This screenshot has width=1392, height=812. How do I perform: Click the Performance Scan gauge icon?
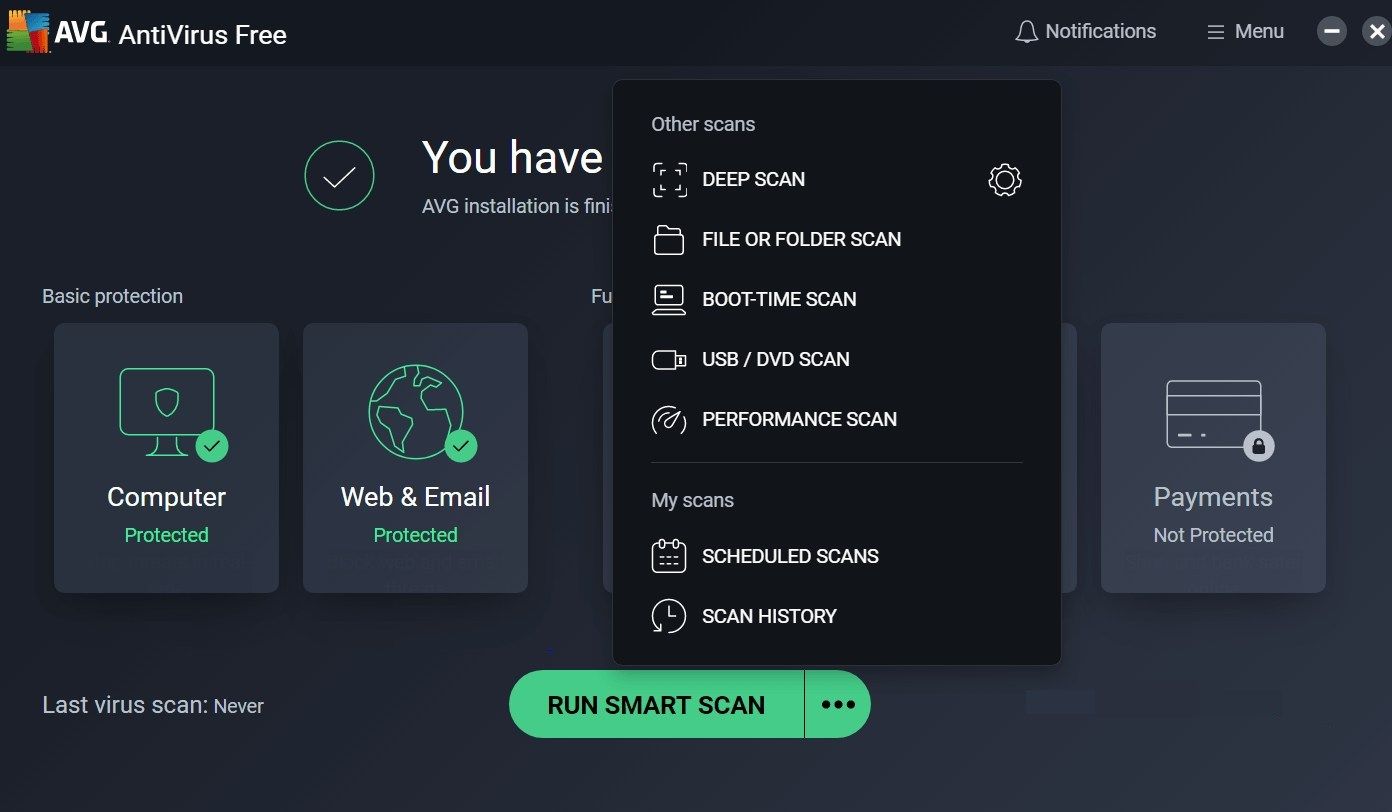pos(669,420)
